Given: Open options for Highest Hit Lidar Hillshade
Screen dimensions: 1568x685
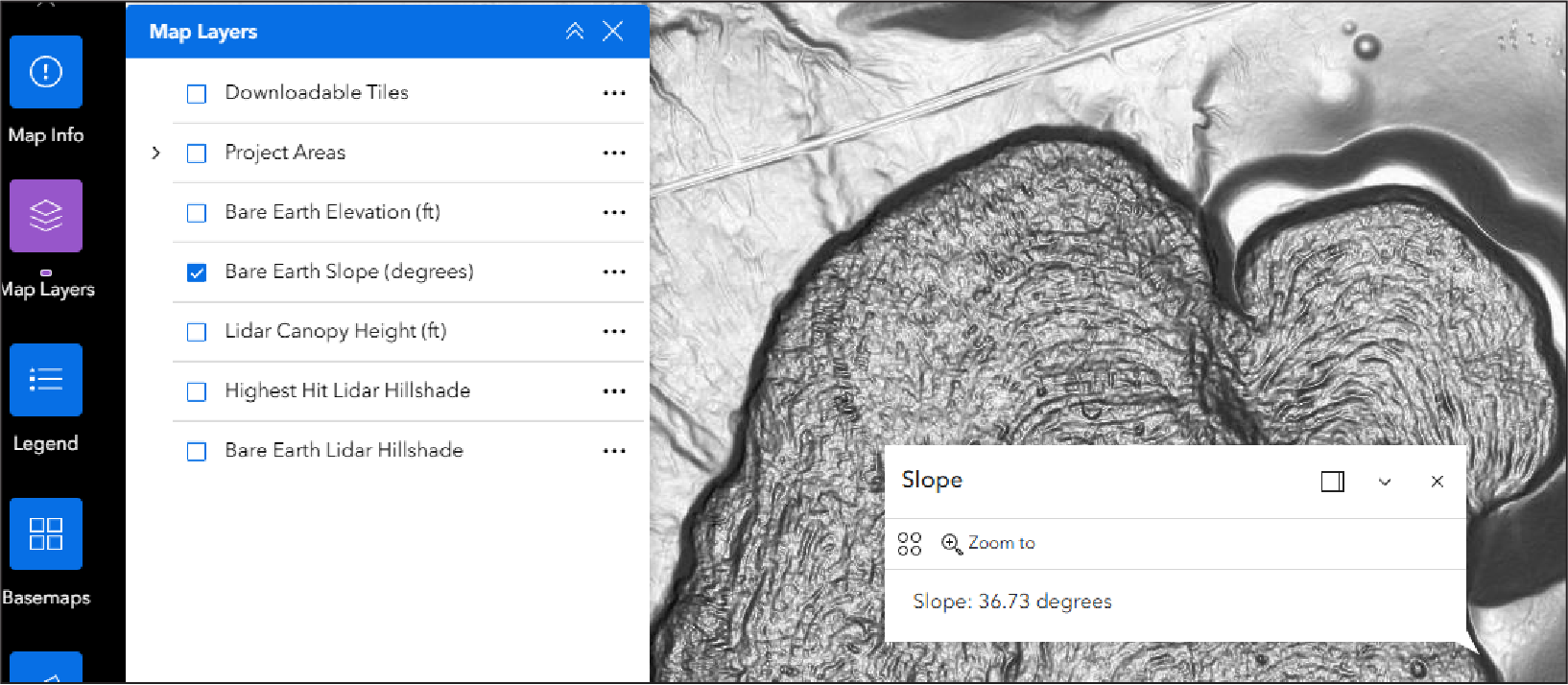Looking at the screenshot, I should pos(614,390).
